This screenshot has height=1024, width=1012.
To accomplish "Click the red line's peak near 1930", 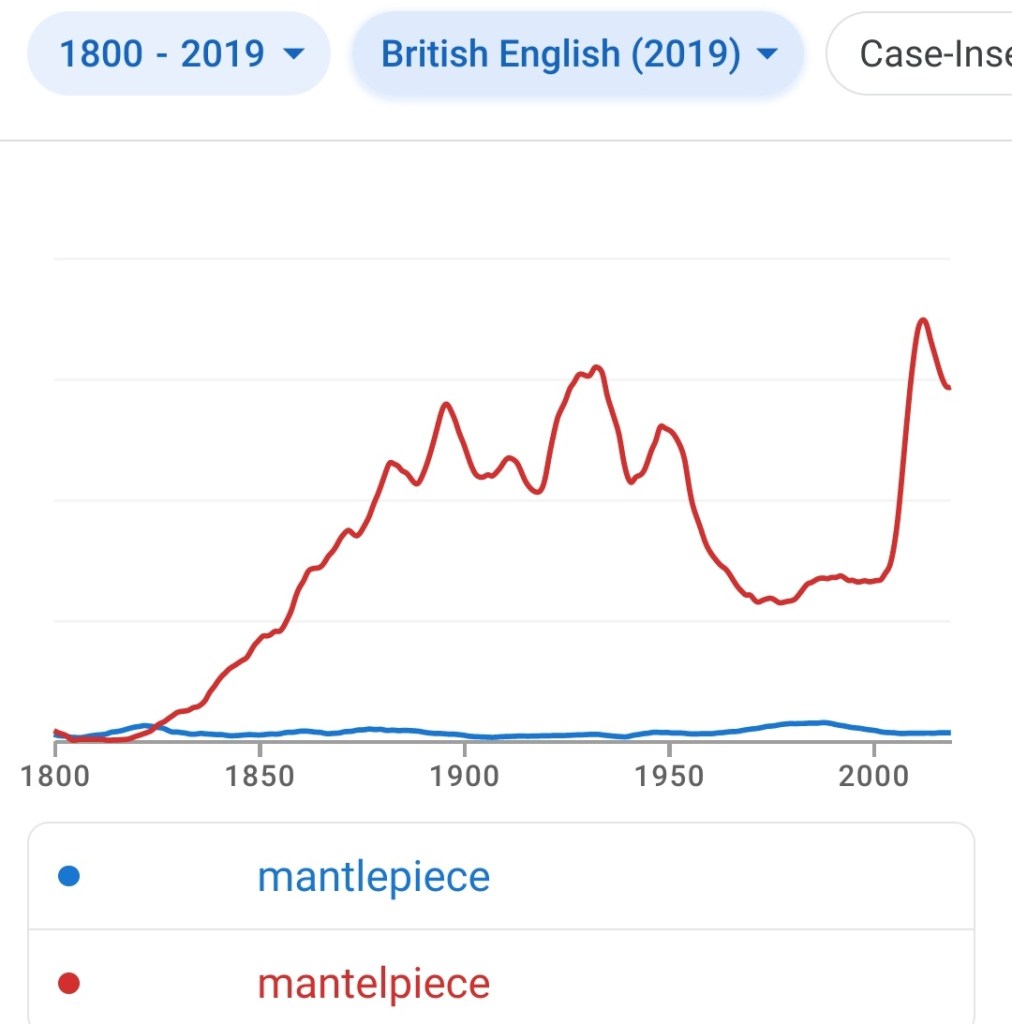I will click(596, 368).
